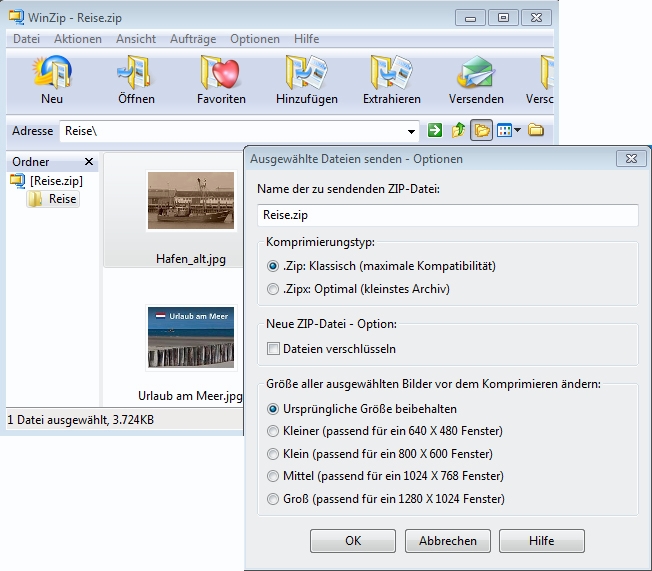This screenshot has height=571, width=652.
Task: Click the Abbrechen button
Action: click(447, 541)
